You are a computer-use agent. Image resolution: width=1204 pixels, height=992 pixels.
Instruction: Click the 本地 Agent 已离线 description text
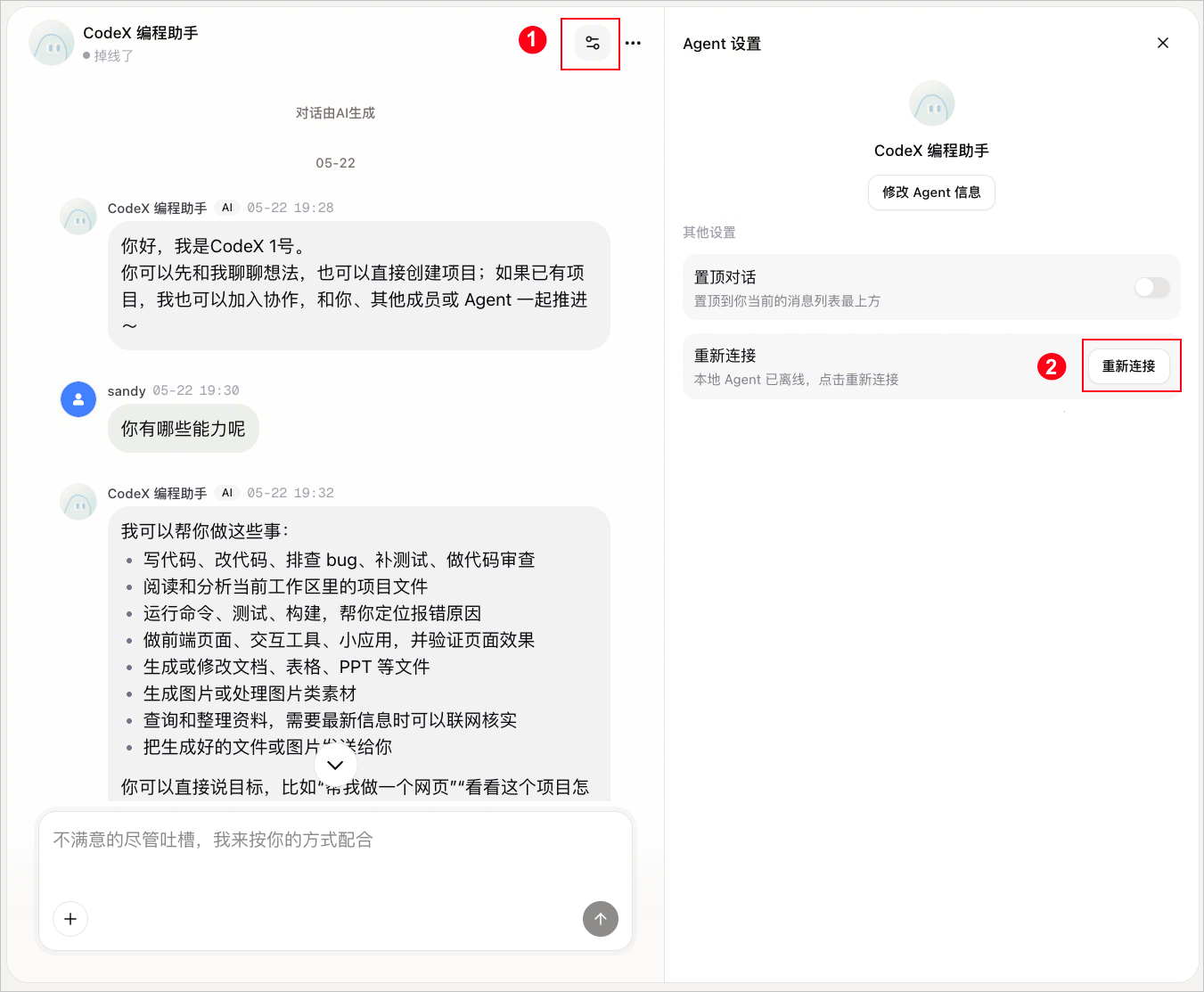tap(796, 380)
